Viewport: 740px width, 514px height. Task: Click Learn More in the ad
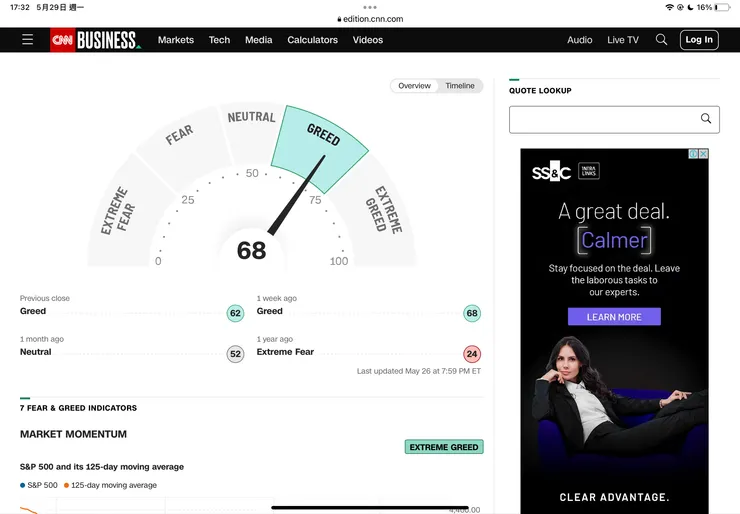tap(614, 317)
